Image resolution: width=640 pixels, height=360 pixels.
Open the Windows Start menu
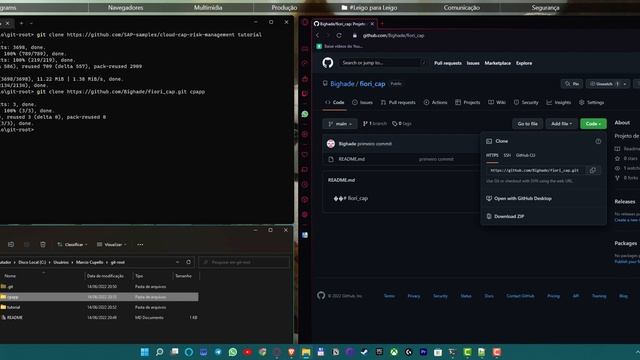click(144, 352)
